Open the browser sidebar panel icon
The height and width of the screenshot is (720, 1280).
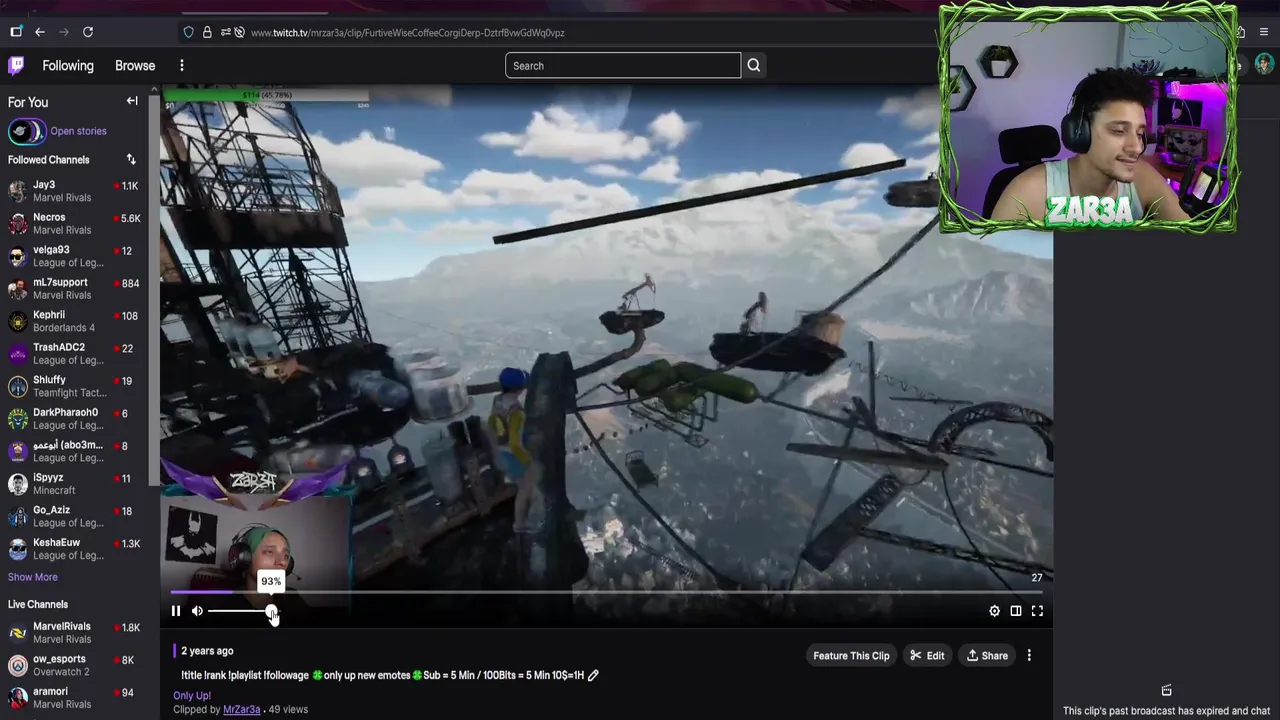pyautogui.click(x=16, y=32)
